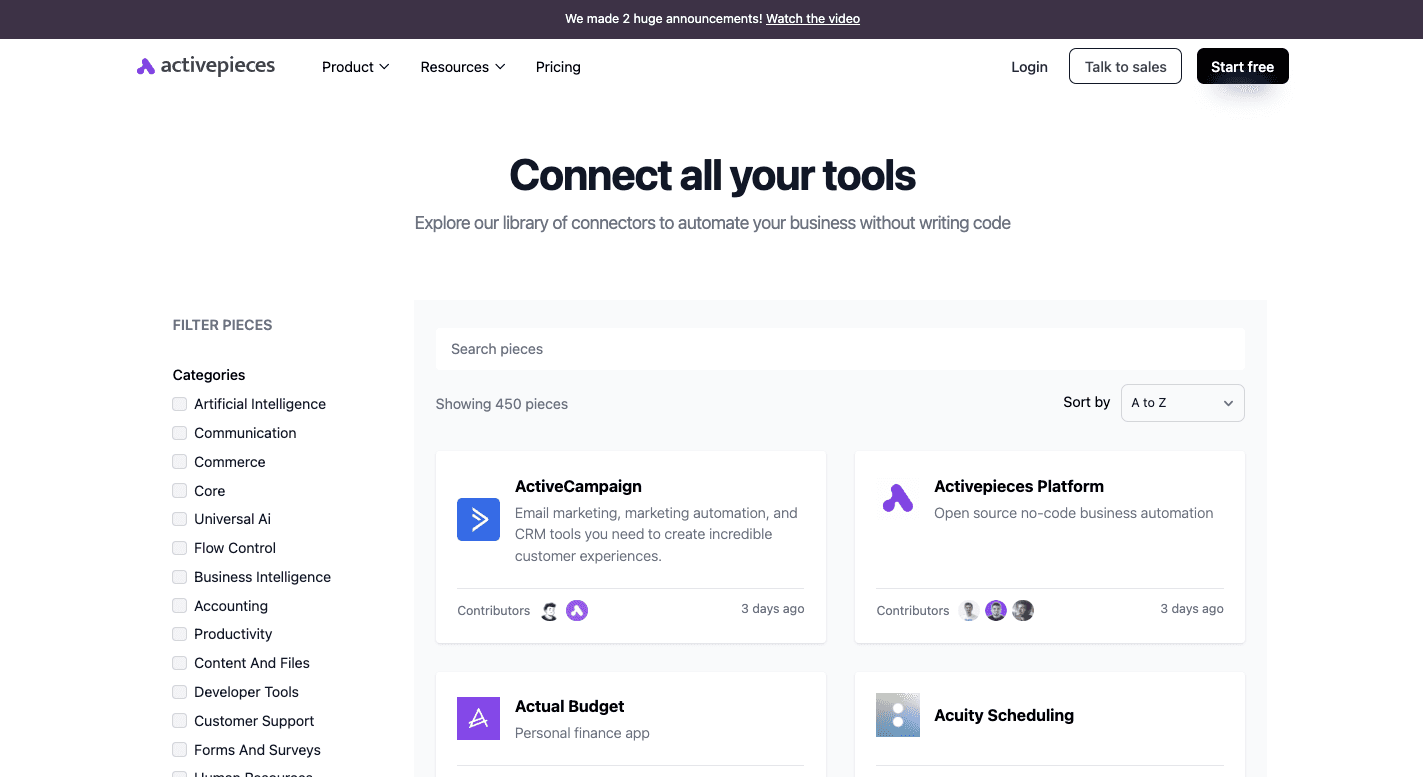The image size is (1423, 777).
Task: Click the Acuity Scheduling piece icon
Action: click(x=897, y=715)
